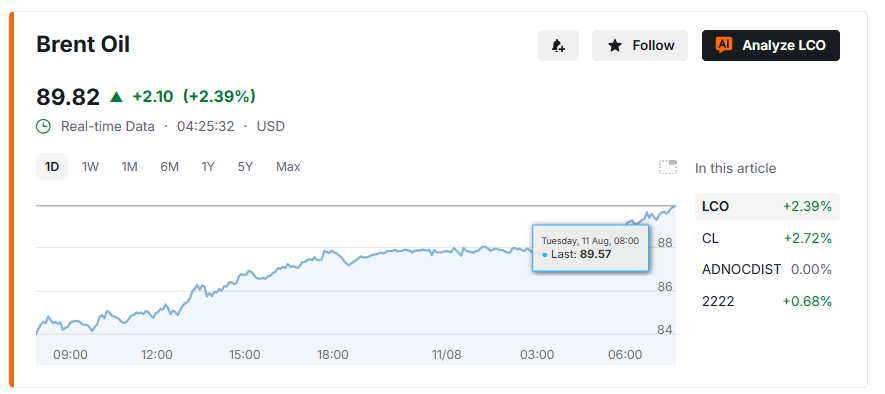Screen dimensions: 885x394
Task: Choose the 5Y time period
Action: tap(245, 167)
